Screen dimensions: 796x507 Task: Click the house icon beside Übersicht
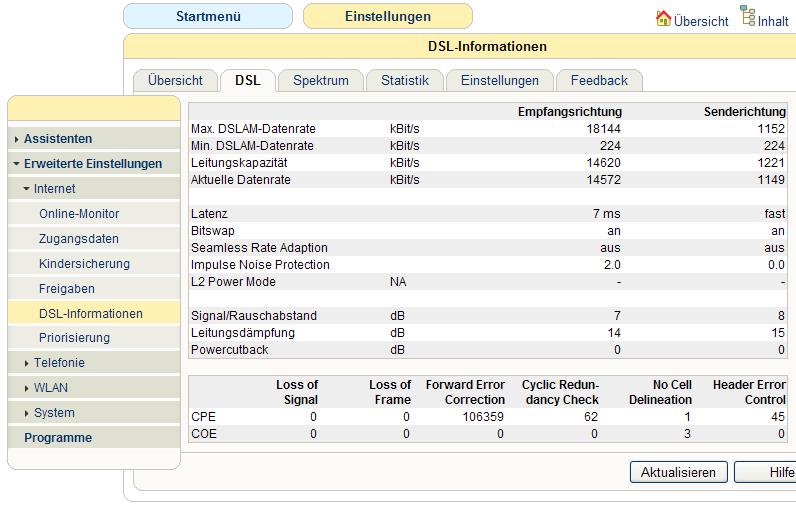coord(663,19)
